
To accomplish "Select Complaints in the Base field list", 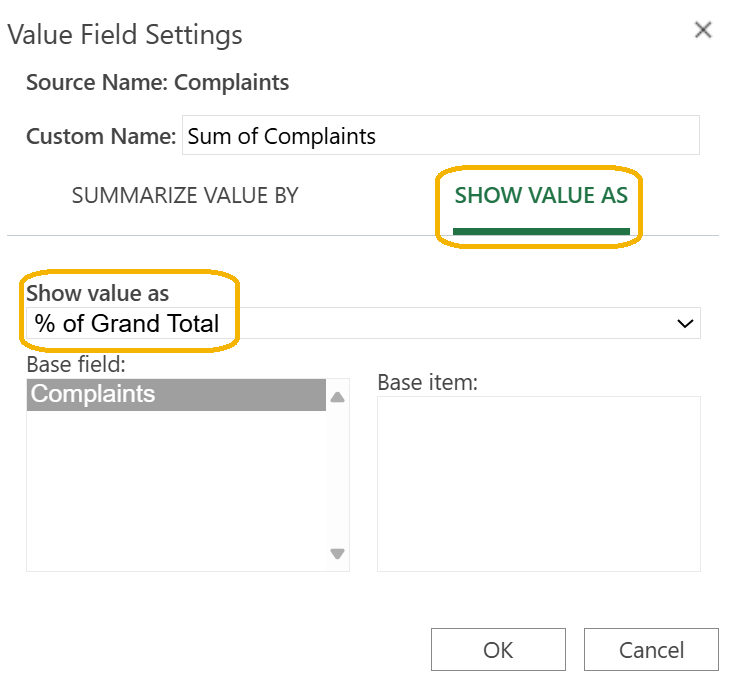I will (176, 395).
